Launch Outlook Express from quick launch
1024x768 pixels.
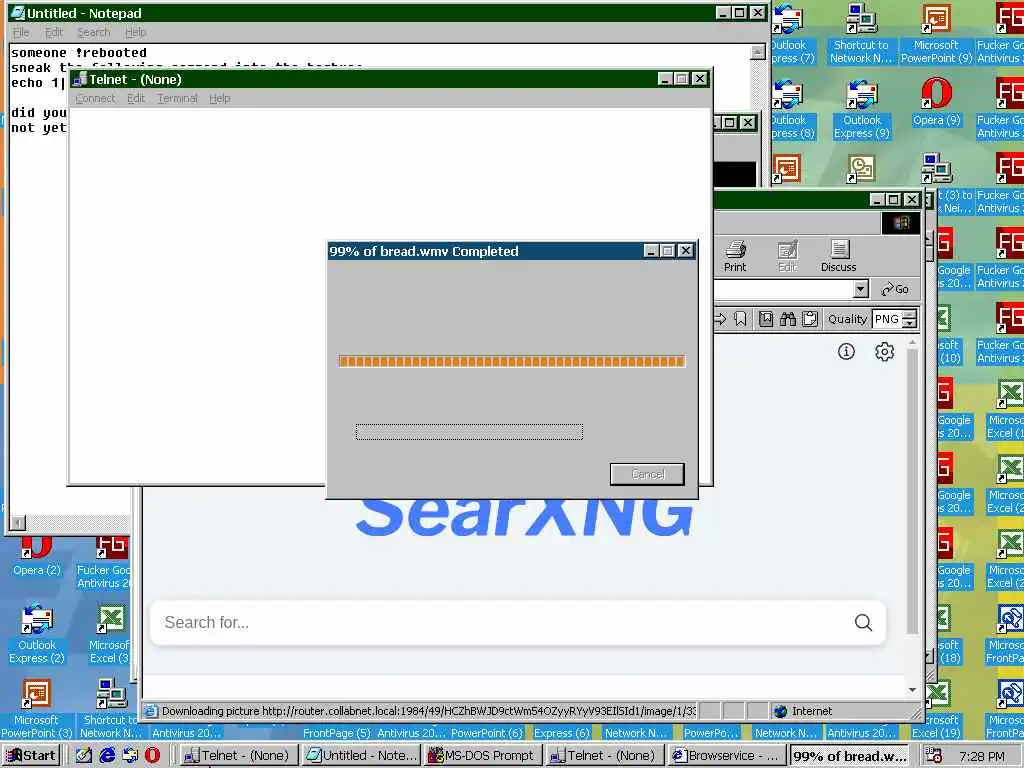pos(130,756)
